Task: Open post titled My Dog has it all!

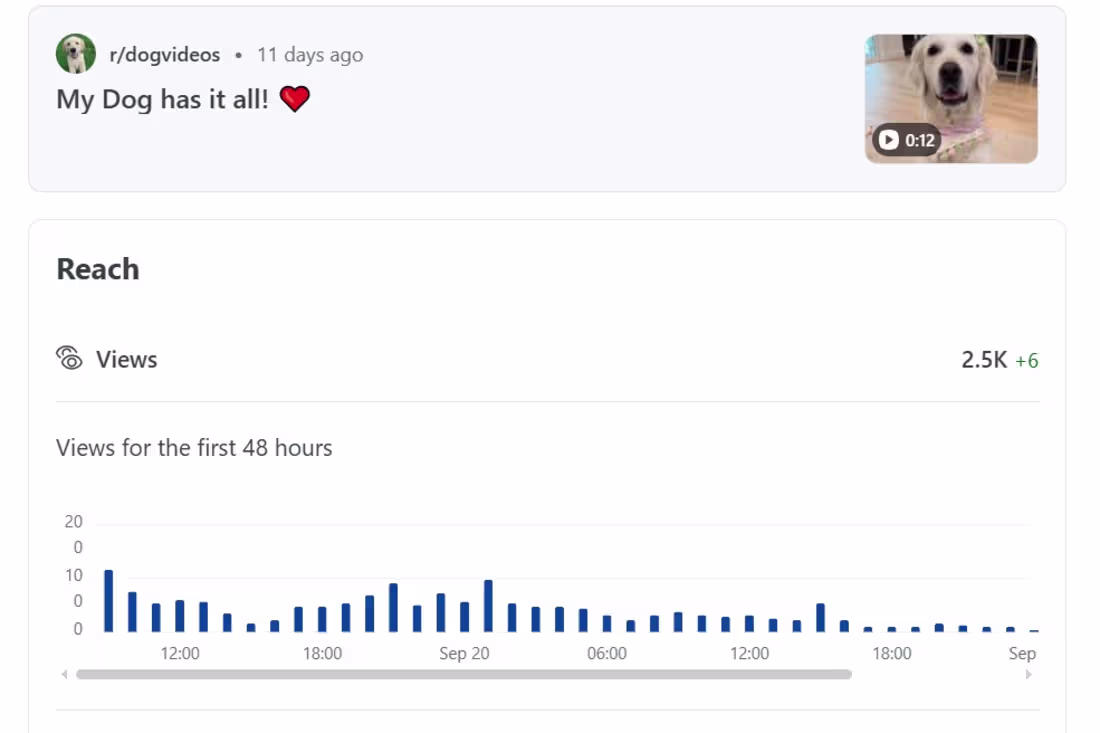Action: (162, 99)
